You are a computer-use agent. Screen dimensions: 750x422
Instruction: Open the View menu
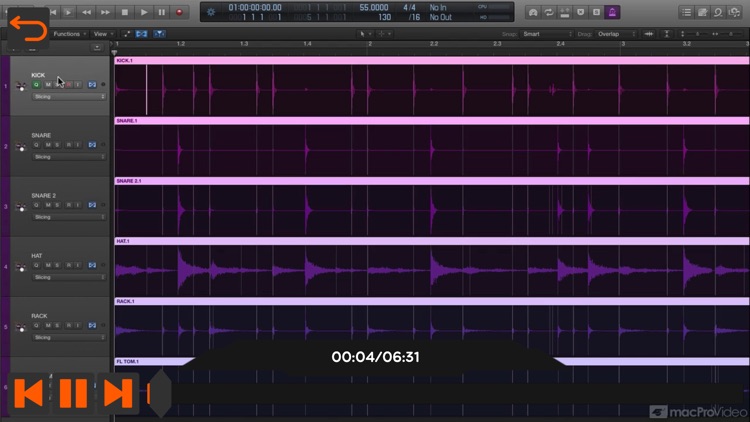click(103, 34)
